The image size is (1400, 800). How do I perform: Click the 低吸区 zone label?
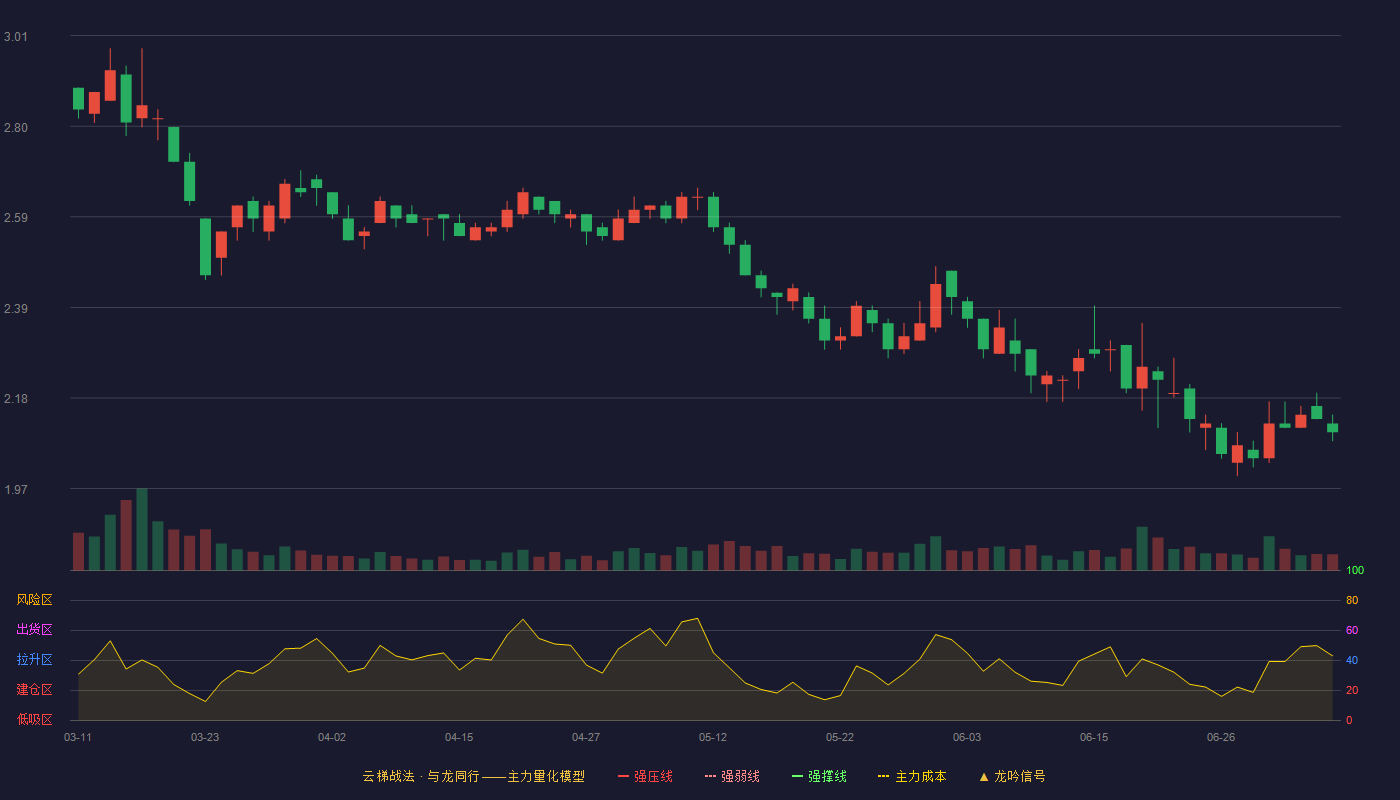pyautogui.click(x=34, y=719)
